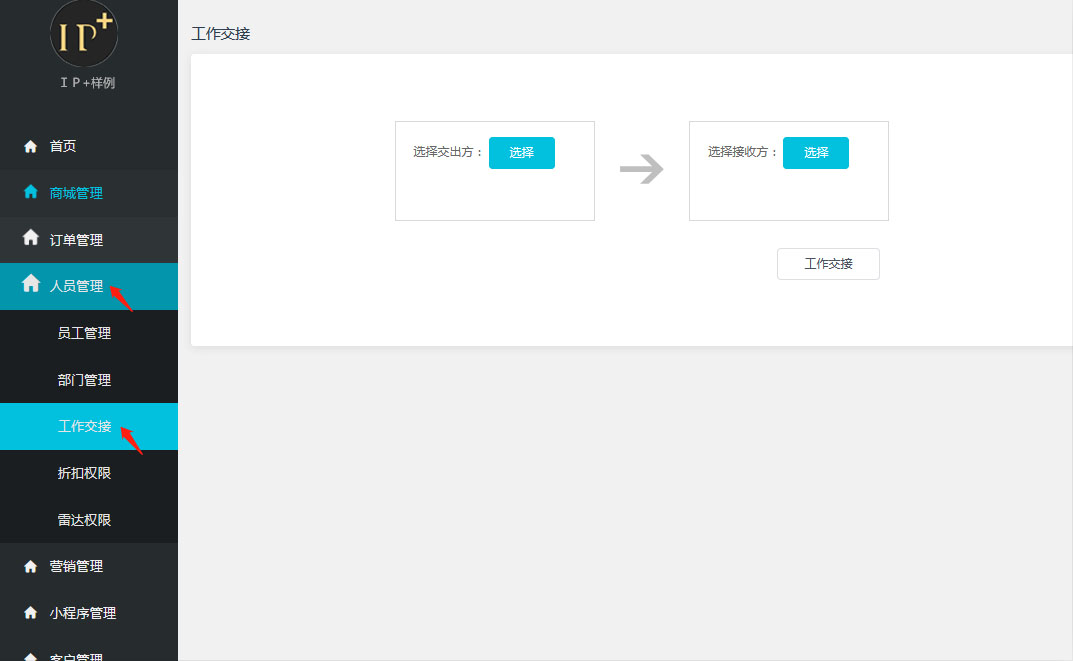Expand the 营销管理 sidebar menu

tap(76, 566)
